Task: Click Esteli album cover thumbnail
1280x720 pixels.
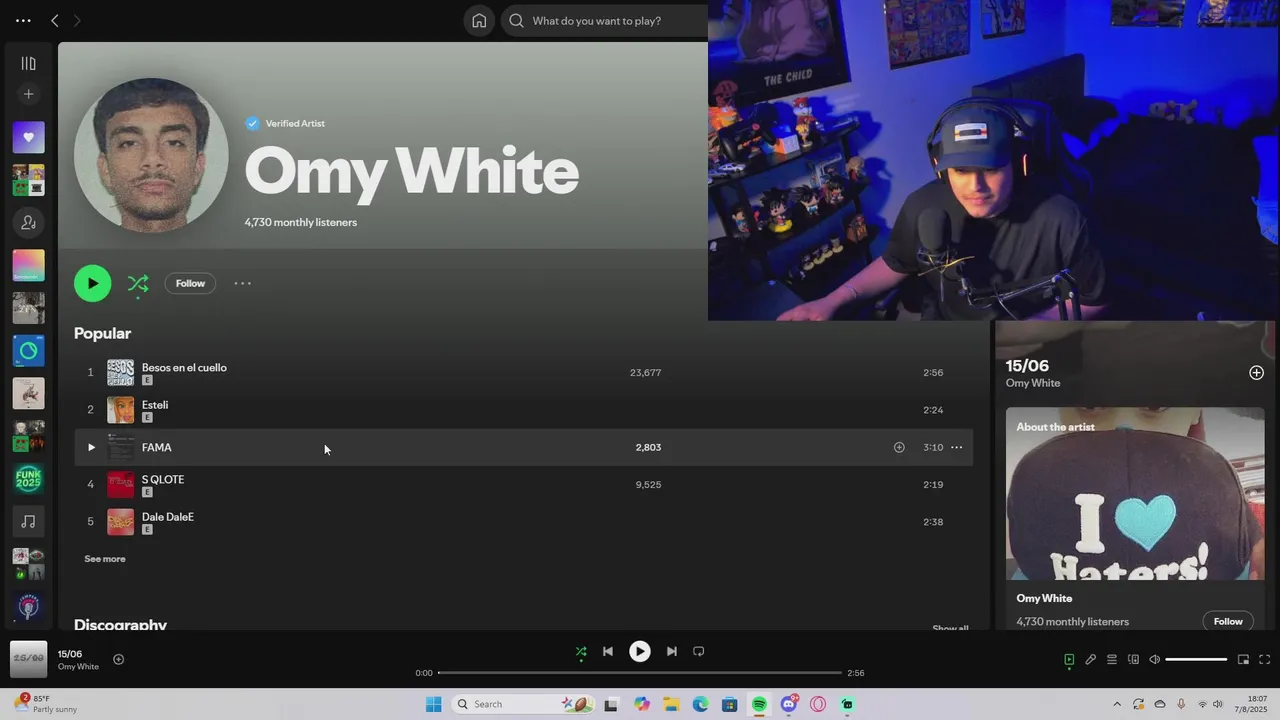Action: coord(120,410)
